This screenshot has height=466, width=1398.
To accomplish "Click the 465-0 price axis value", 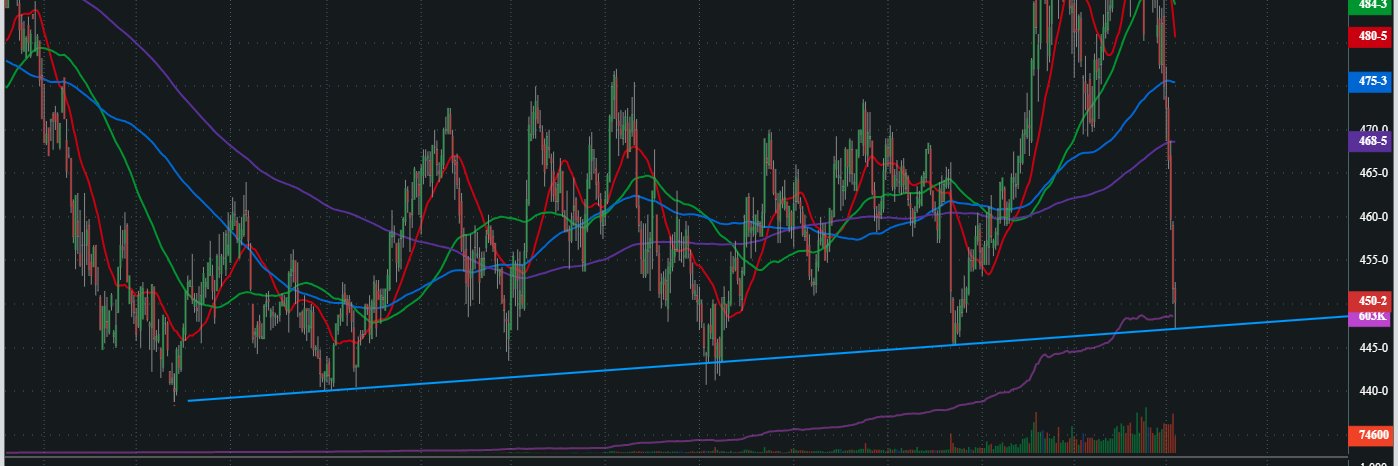I will (1373, 173).
